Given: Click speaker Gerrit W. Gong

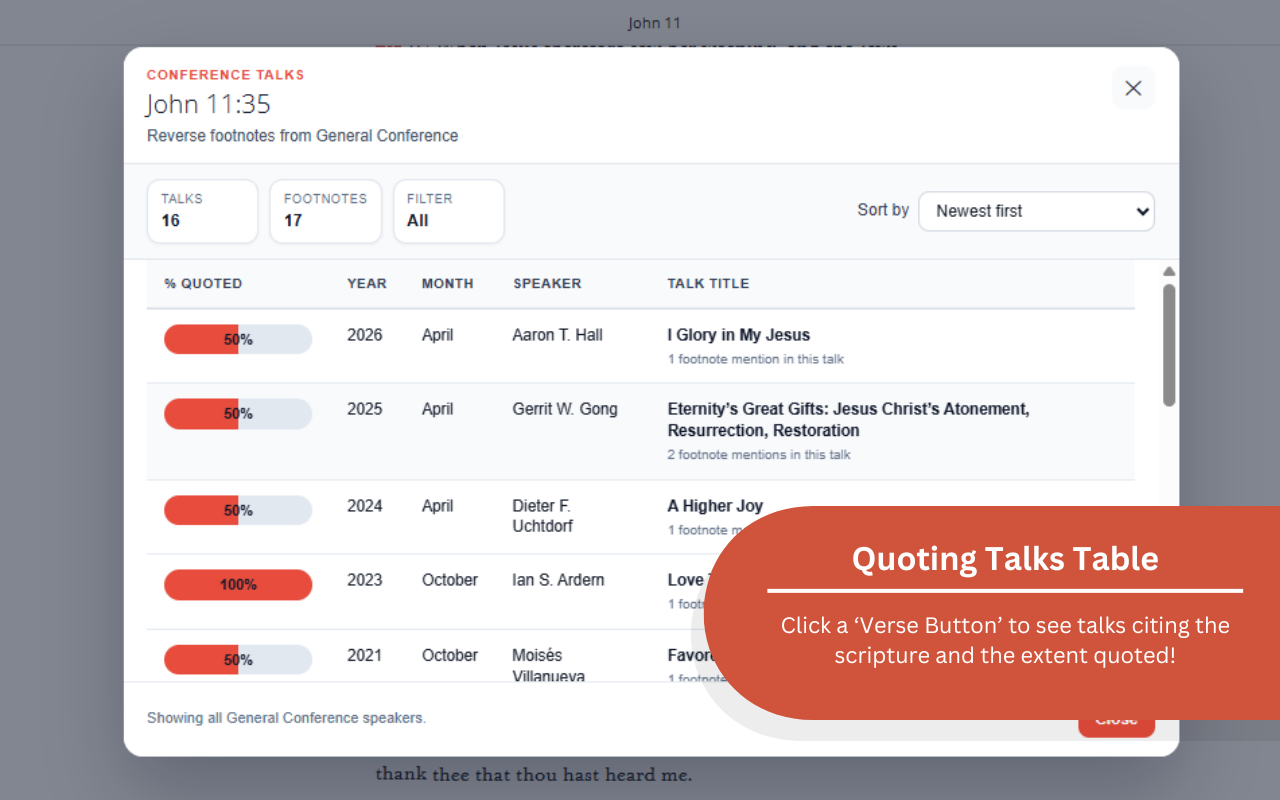Looking at the screenshot, I should point(565,409).
